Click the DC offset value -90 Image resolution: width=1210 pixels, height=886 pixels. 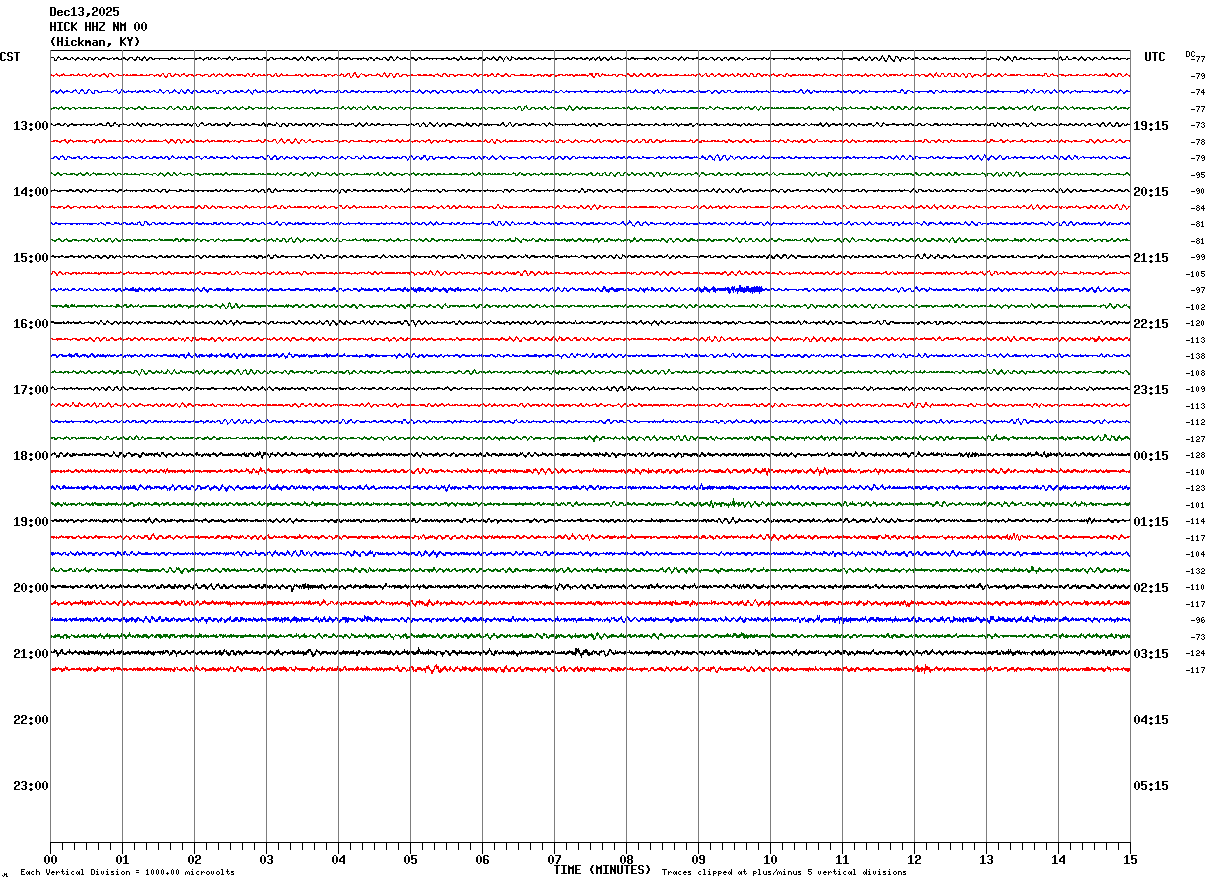coord(1196,191)
